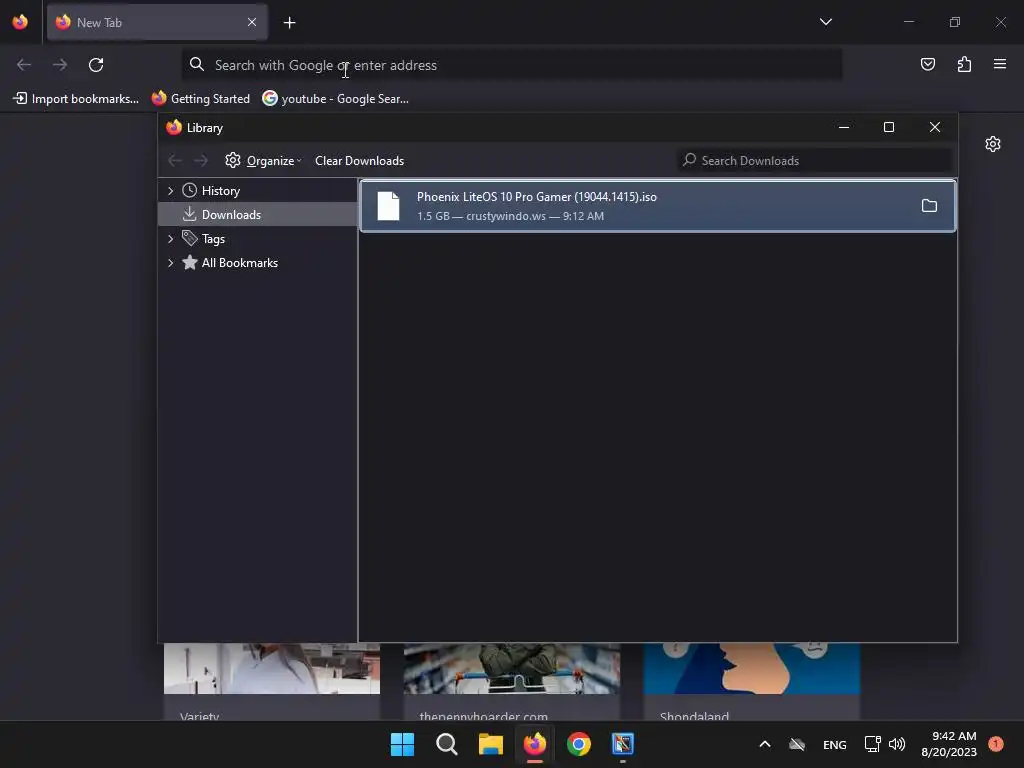Click the ENG language indicator
Image resolution: width=1024 pixels, height=768 pixels.
(x=835, y=744)
